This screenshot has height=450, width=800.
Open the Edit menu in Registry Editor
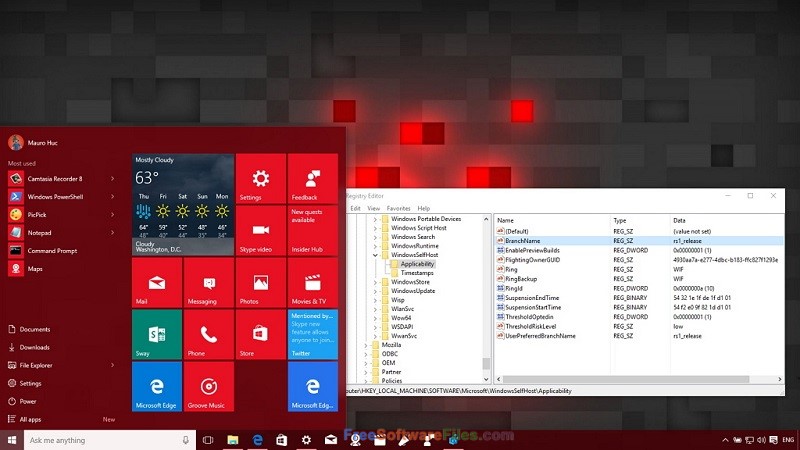(355, 208)
